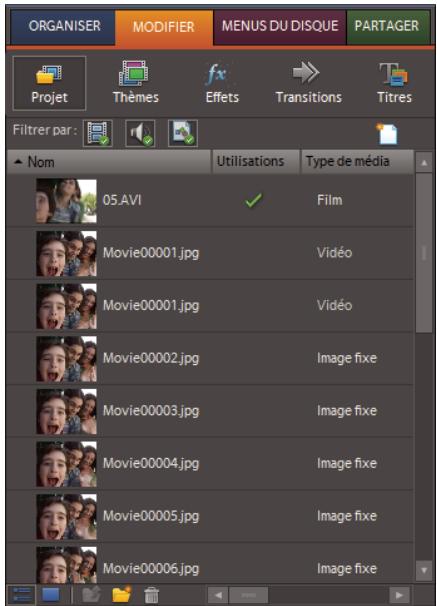Click the Movie00002.jpg thumbnail
Image resolution: width=437 pixels, height=606 pixels.
[x=66, y=359]
